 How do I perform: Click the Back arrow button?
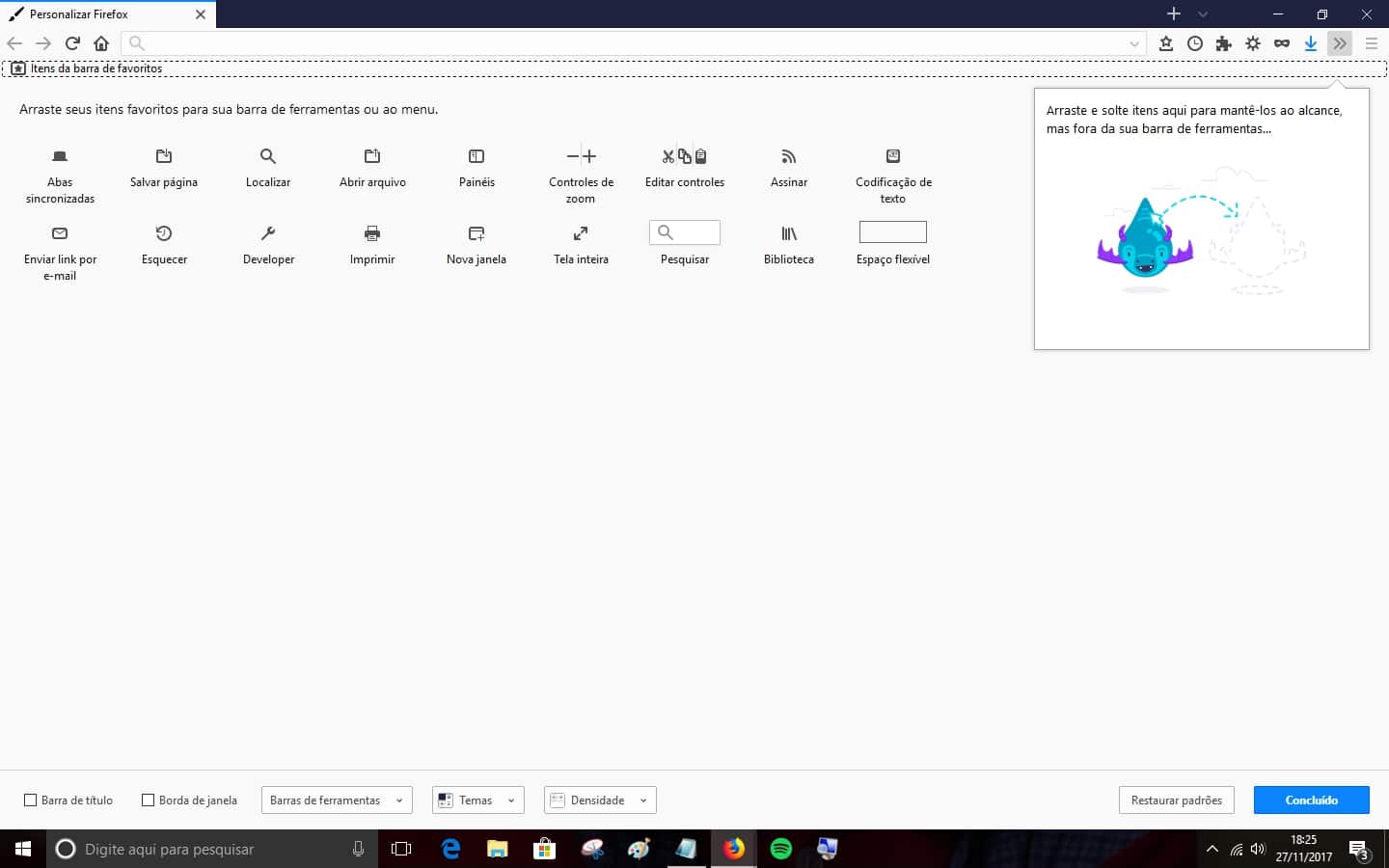pyautogui.click(x=14, y=43)
